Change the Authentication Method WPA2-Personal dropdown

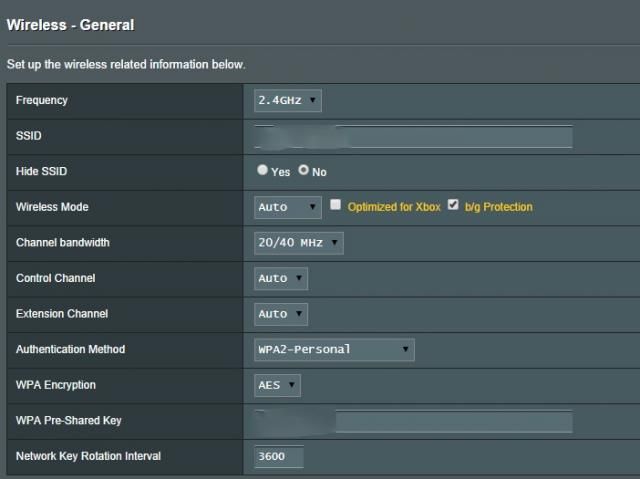point(334,350)
